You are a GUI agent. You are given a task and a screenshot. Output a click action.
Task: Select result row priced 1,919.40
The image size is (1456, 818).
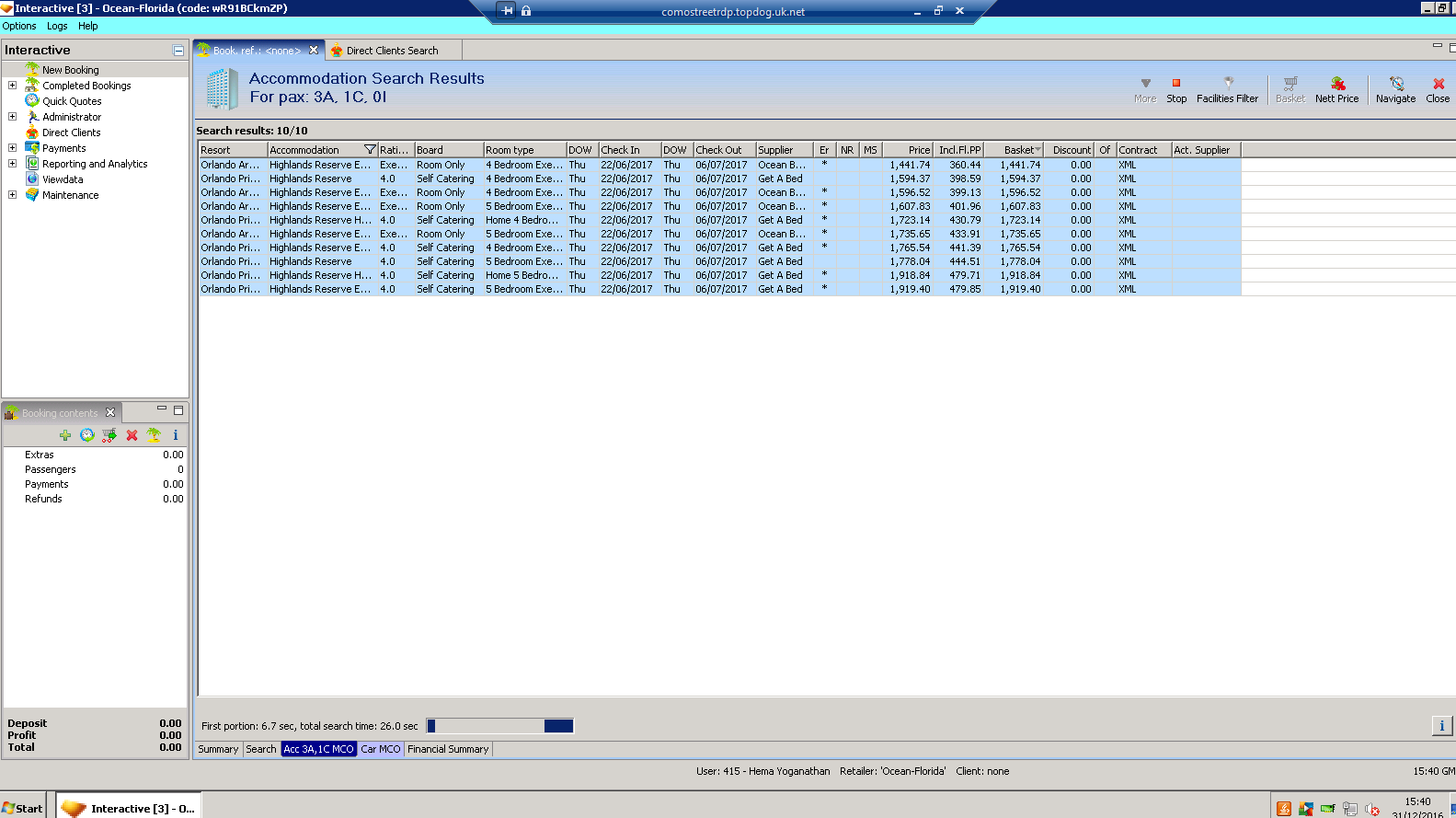tap(720, 289)
